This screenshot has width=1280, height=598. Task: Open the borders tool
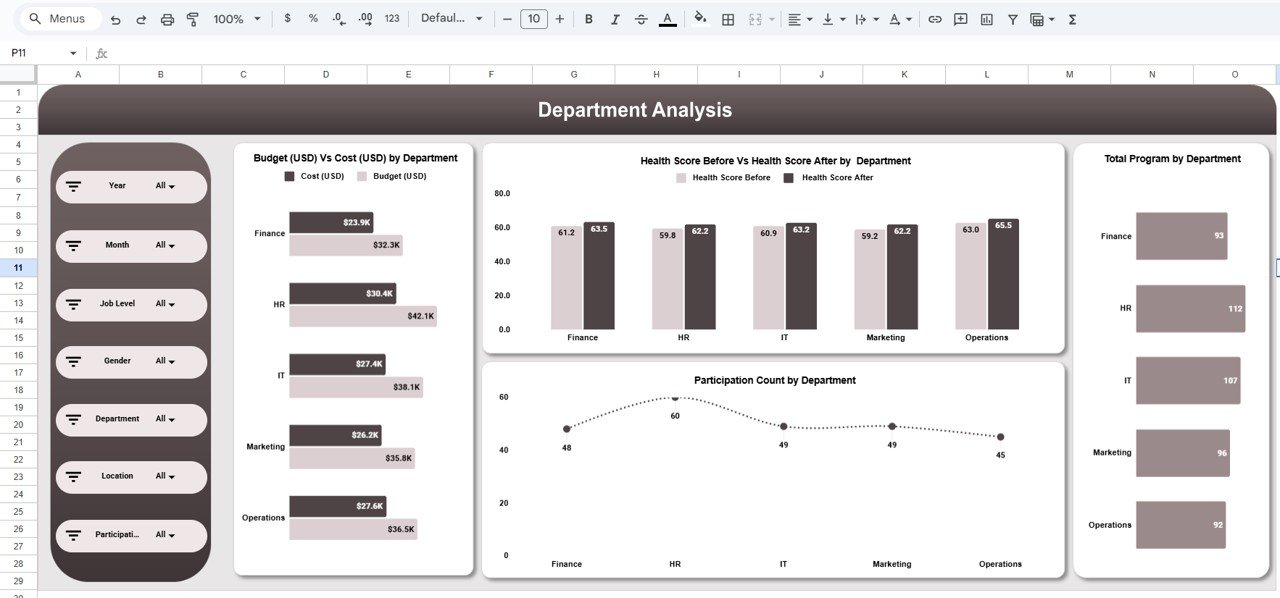[728, 19]
